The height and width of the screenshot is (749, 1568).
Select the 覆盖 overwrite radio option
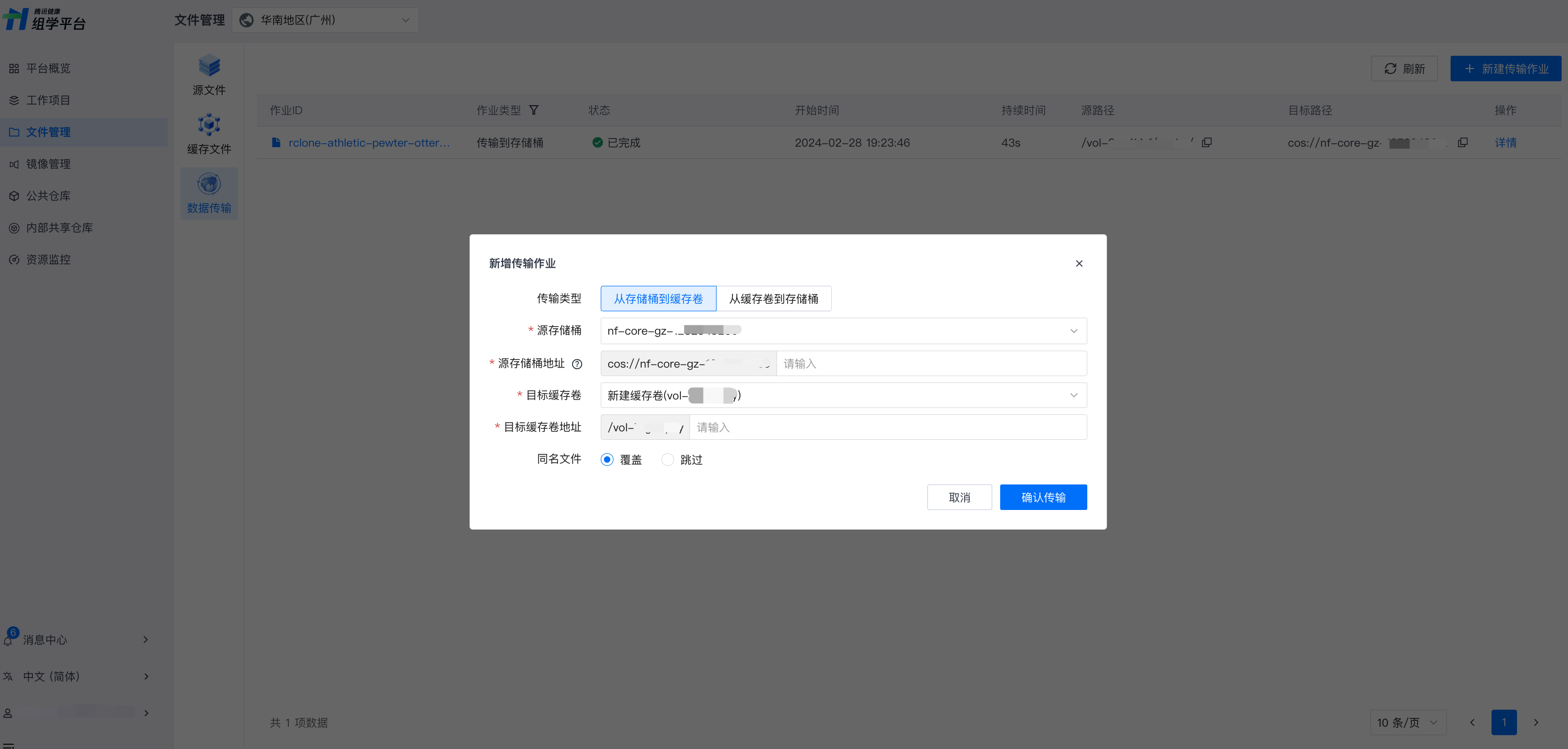click(607, 459)
